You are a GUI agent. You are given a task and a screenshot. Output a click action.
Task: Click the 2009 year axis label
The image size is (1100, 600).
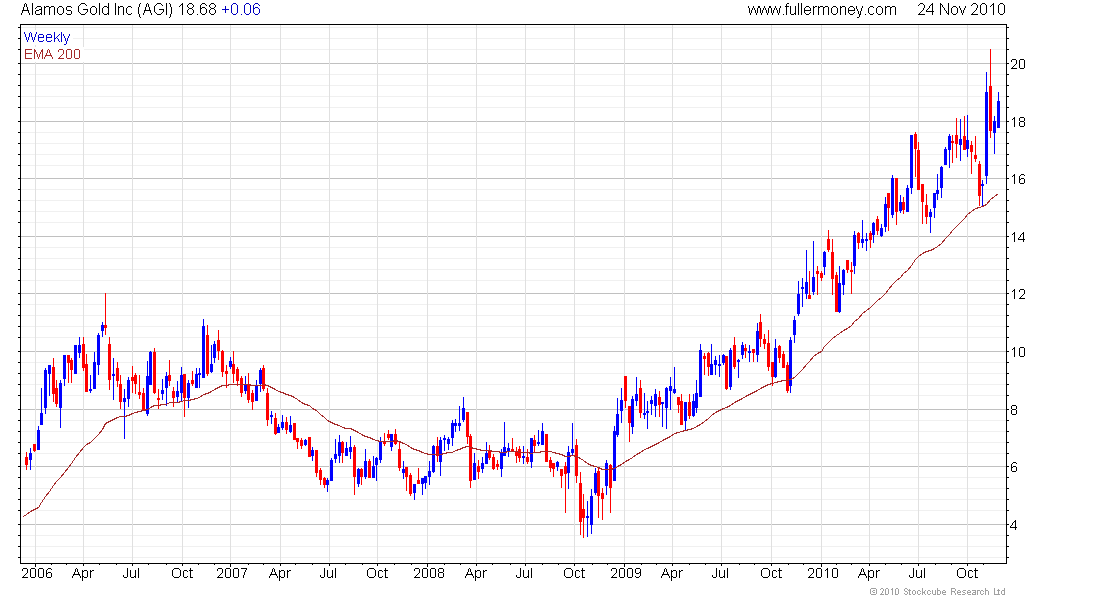[x=626, y=573]
